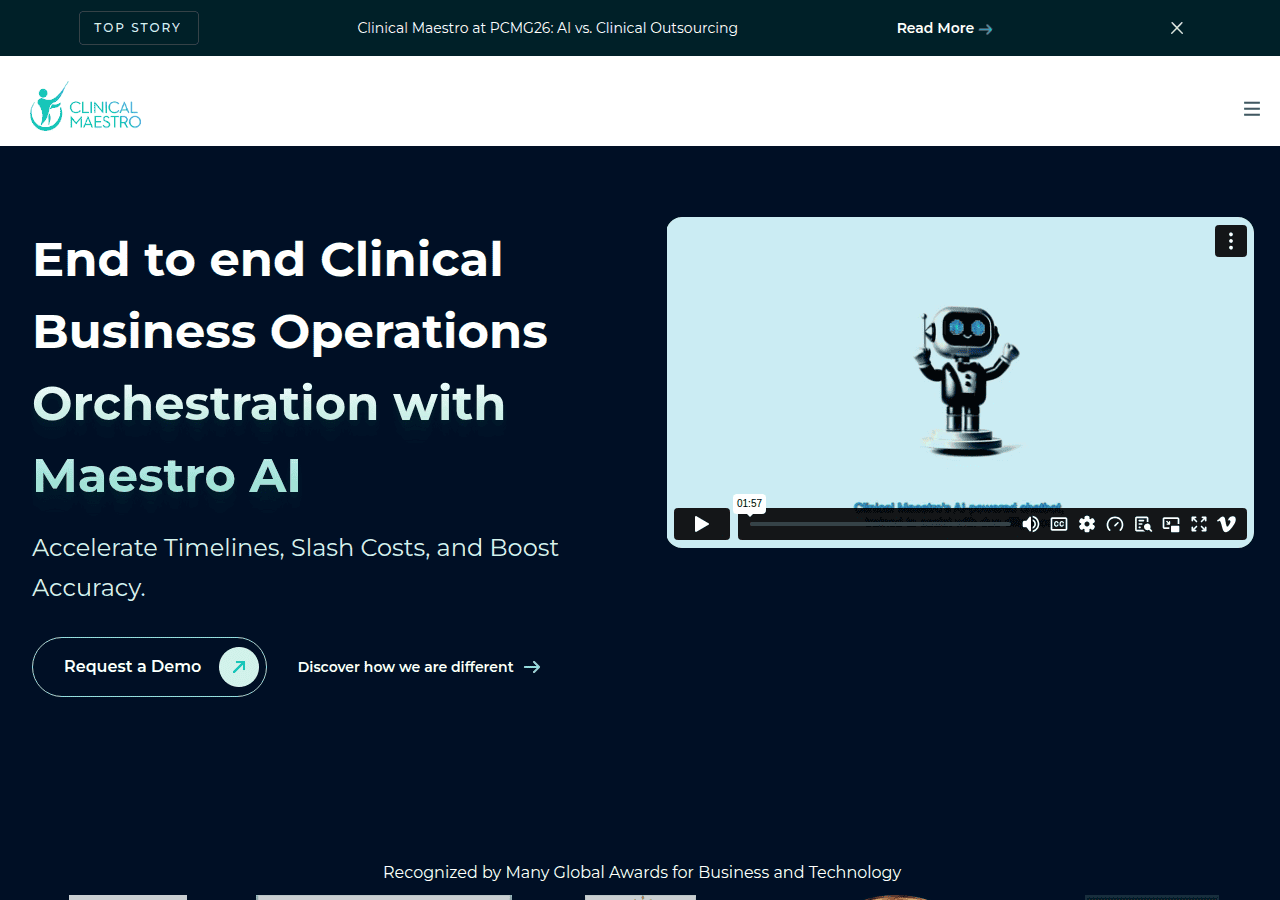Toggle closed captions CC icon

(1059, 524)
